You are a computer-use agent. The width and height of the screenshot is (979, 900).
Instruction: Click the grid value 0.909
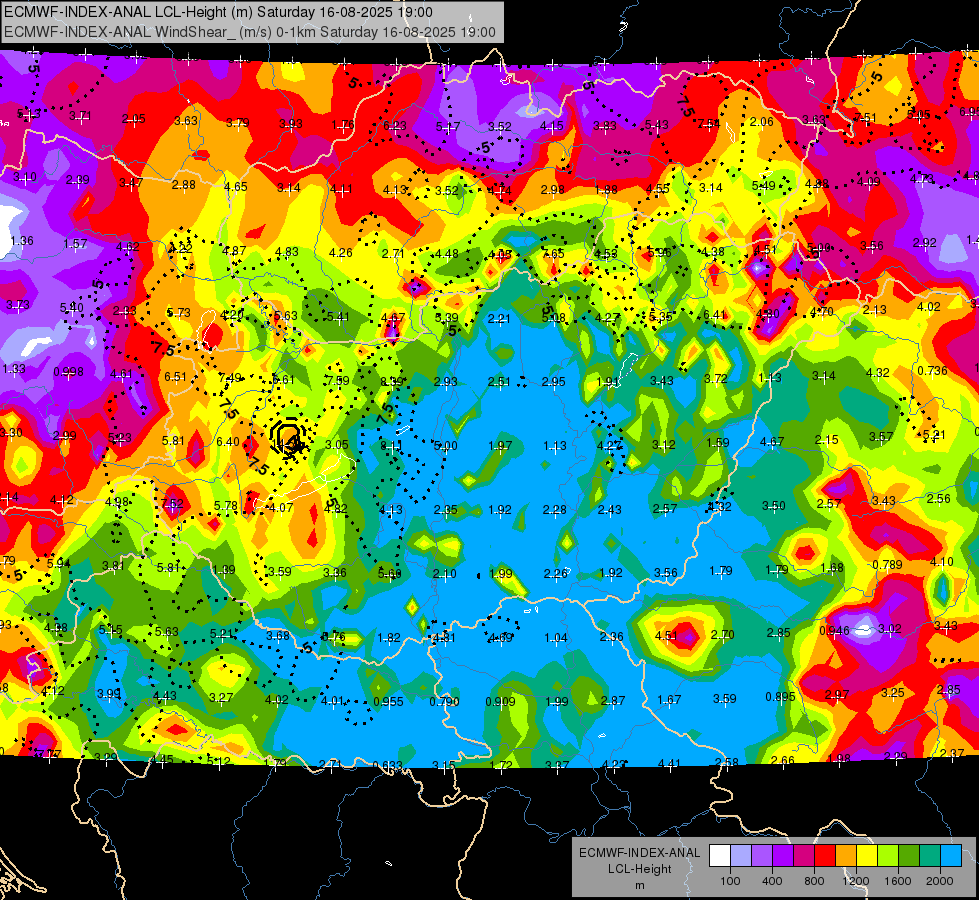tap(501, 701)
